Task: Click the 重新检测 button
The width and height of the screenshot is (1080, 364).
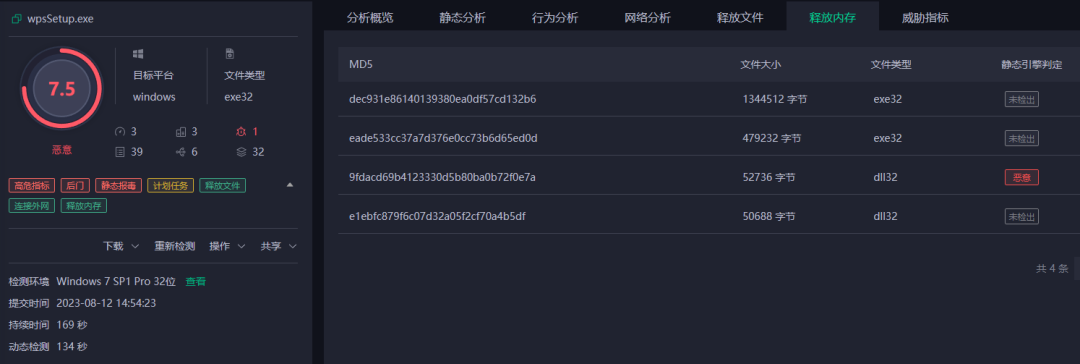Action: coord(174,246)
